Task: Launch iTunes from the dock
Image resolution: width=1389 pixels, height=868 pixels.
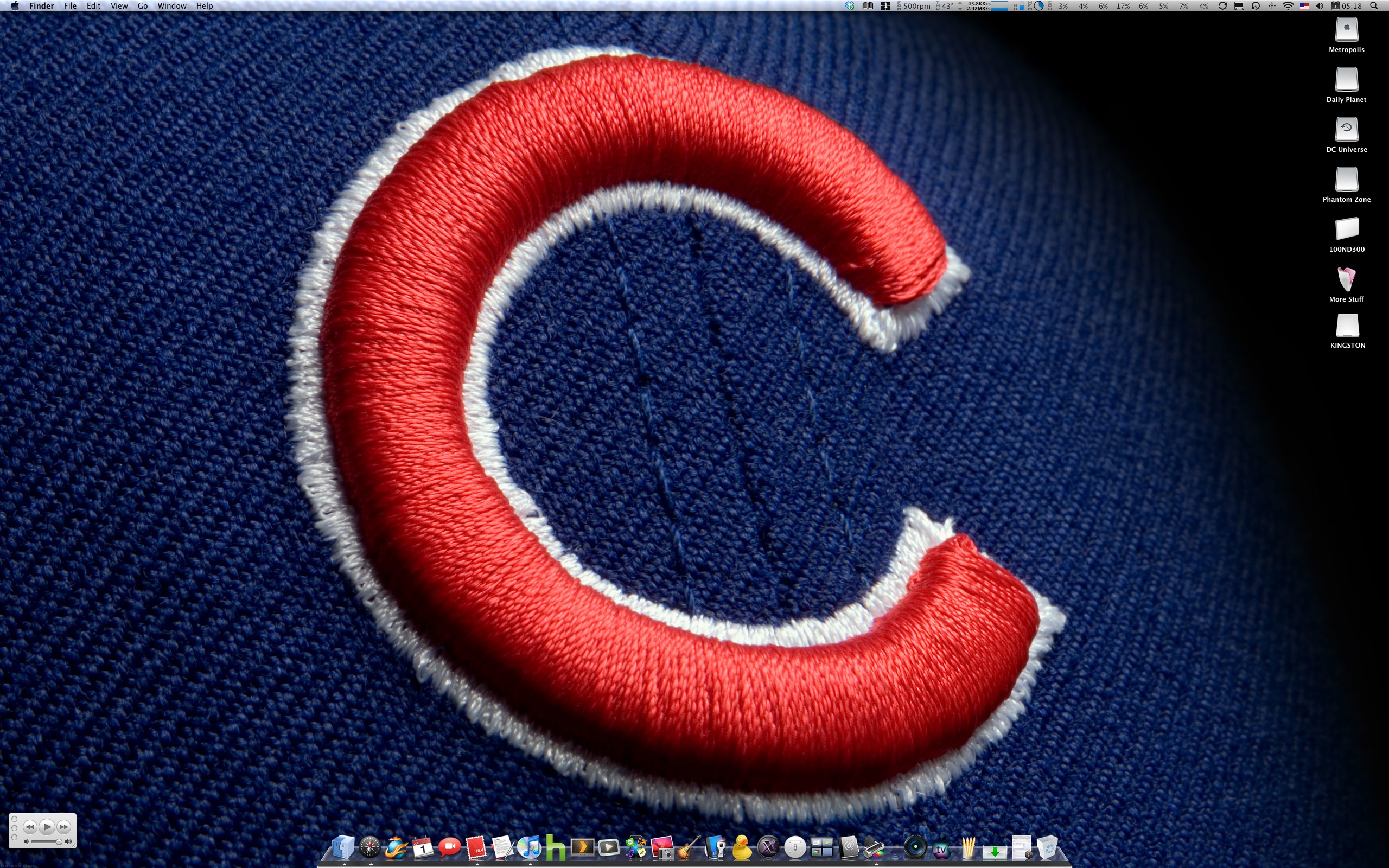Action: tap(528, 847)
